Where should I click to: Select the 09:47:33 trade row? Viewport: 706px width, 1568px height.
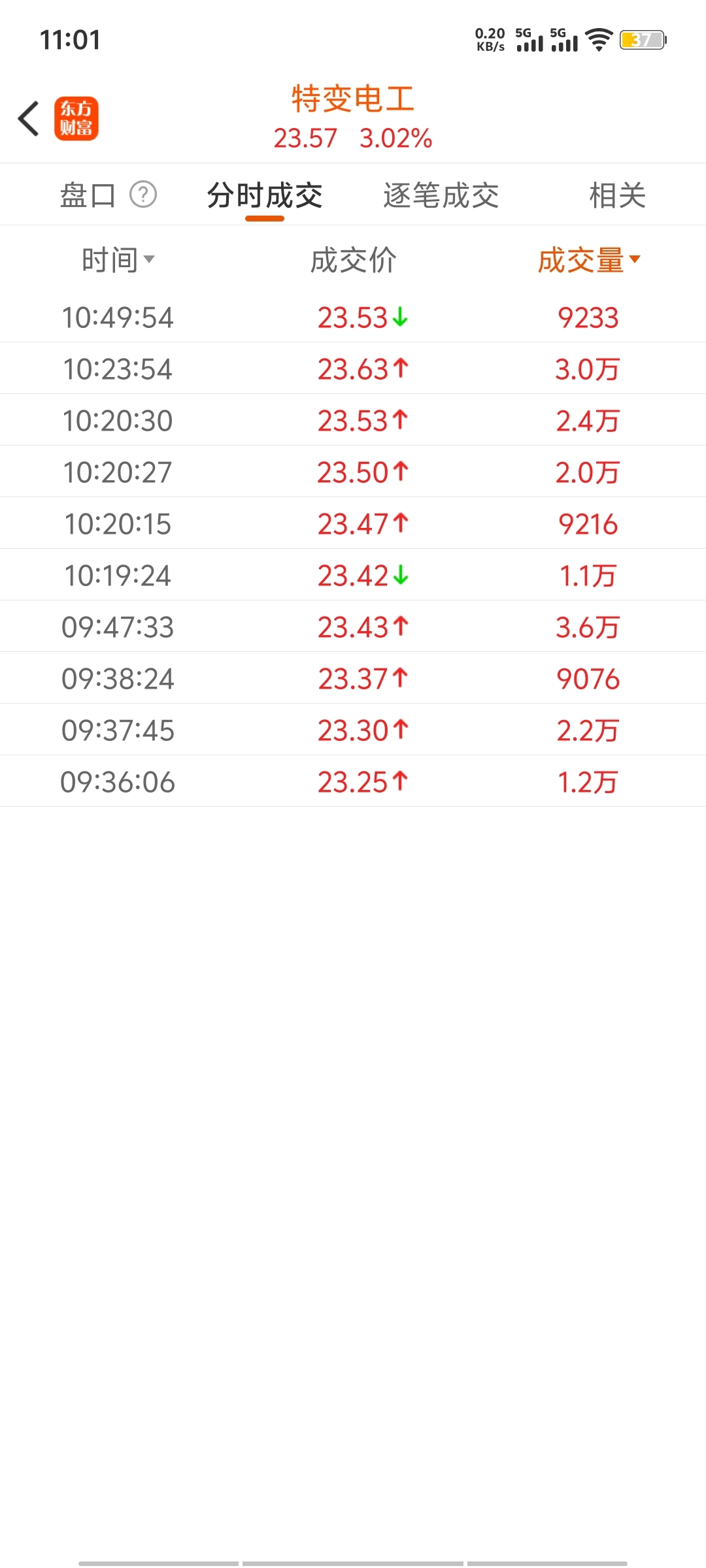(x=353, y=627)
